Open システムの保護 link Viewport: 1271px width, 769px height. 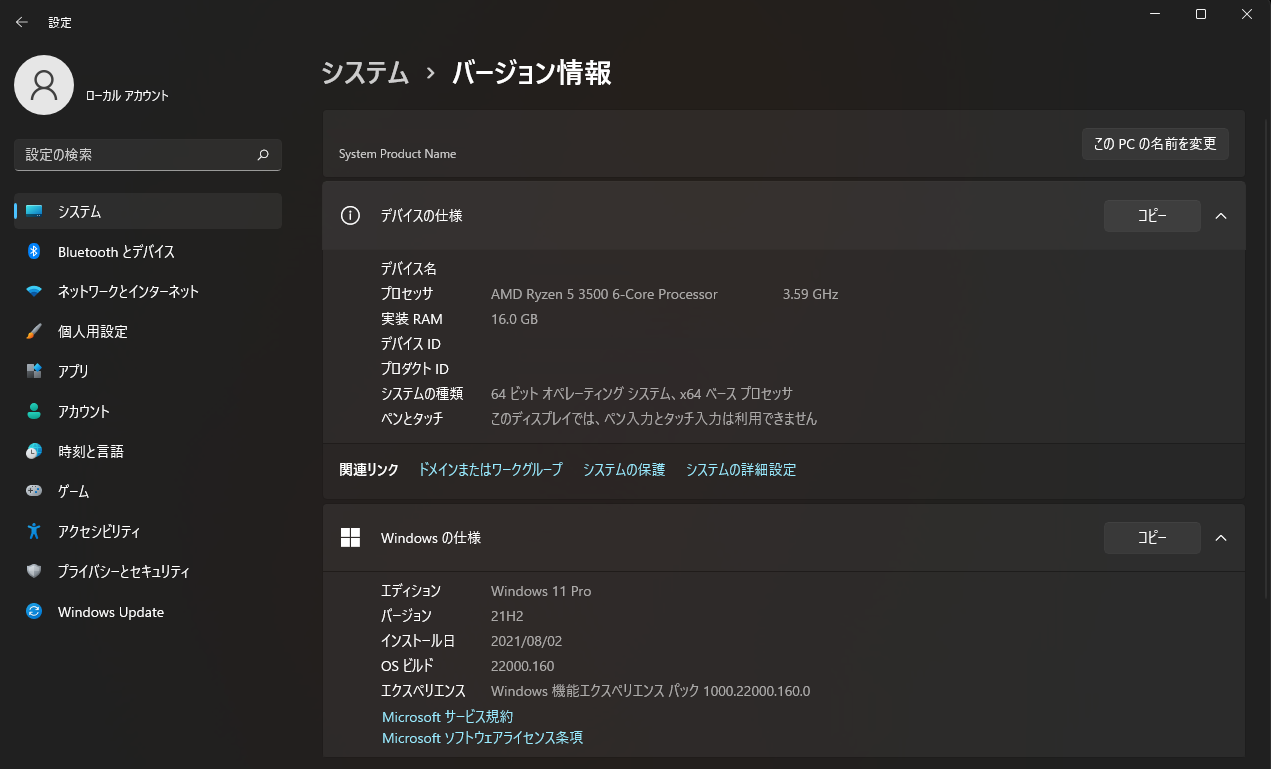(624, 469)
